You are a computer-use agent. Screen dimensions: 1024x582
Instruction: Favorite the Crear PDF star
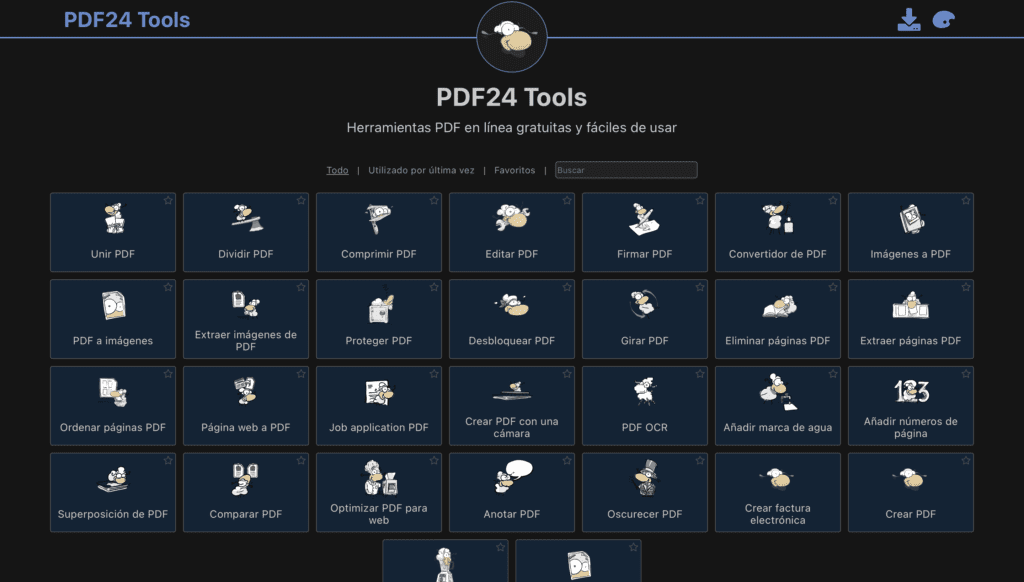click(x=966, y=461)
